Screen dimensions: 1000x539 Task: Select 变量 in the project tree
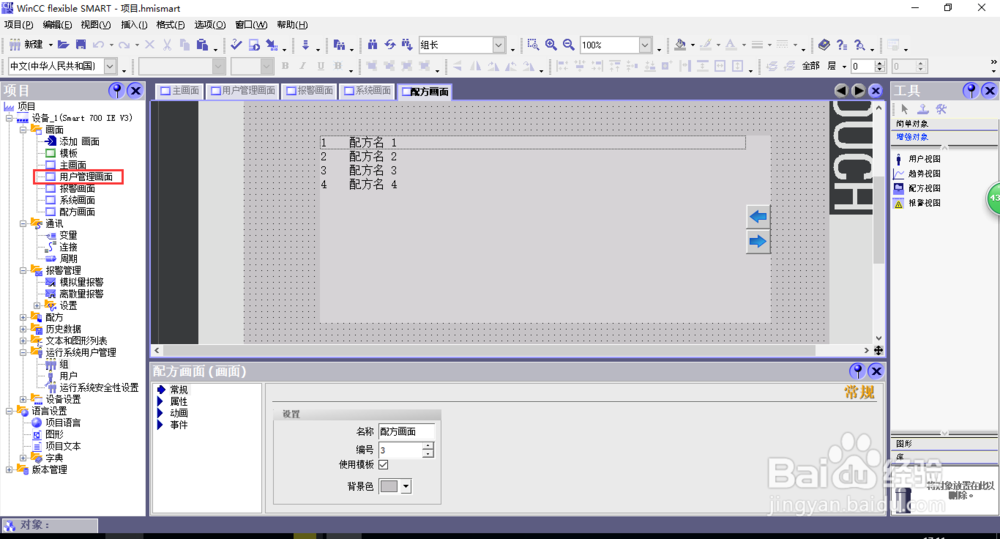pos(68,235)
